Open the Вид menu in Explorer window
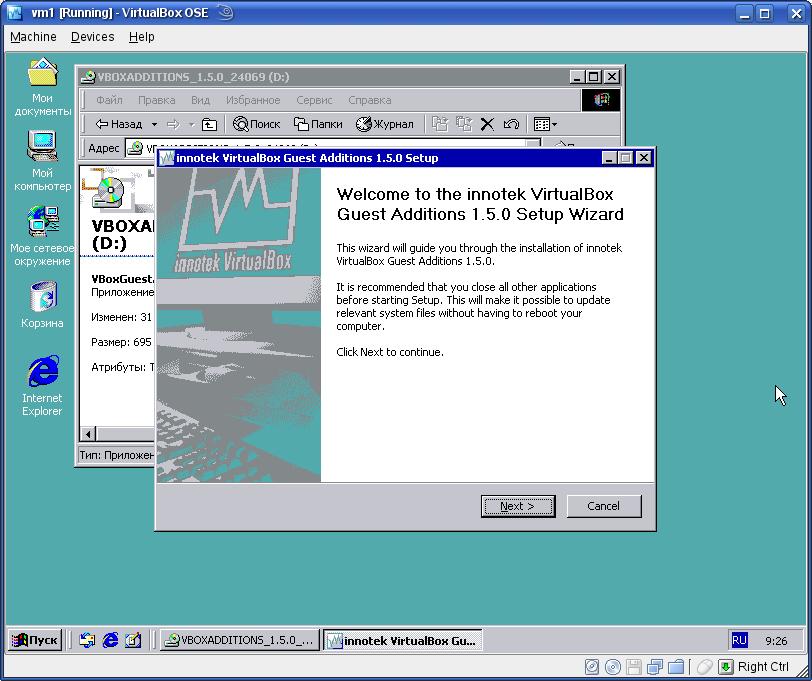 [200, 100]
